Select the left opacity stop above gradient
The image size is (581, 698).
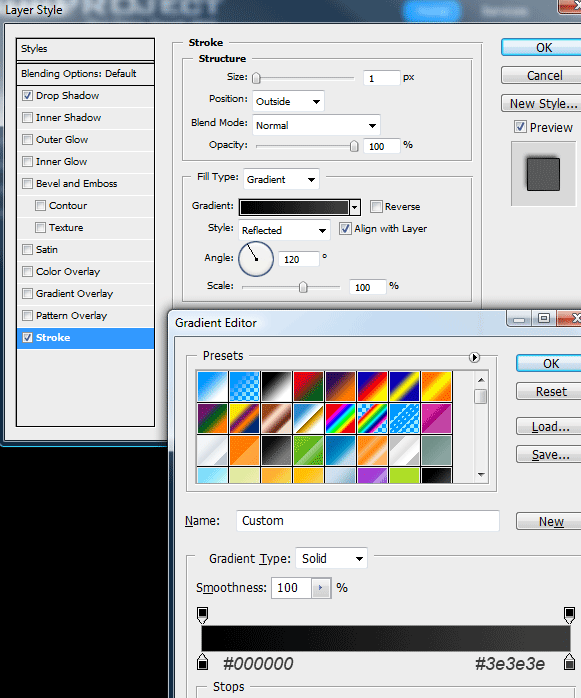pos(203,614)
